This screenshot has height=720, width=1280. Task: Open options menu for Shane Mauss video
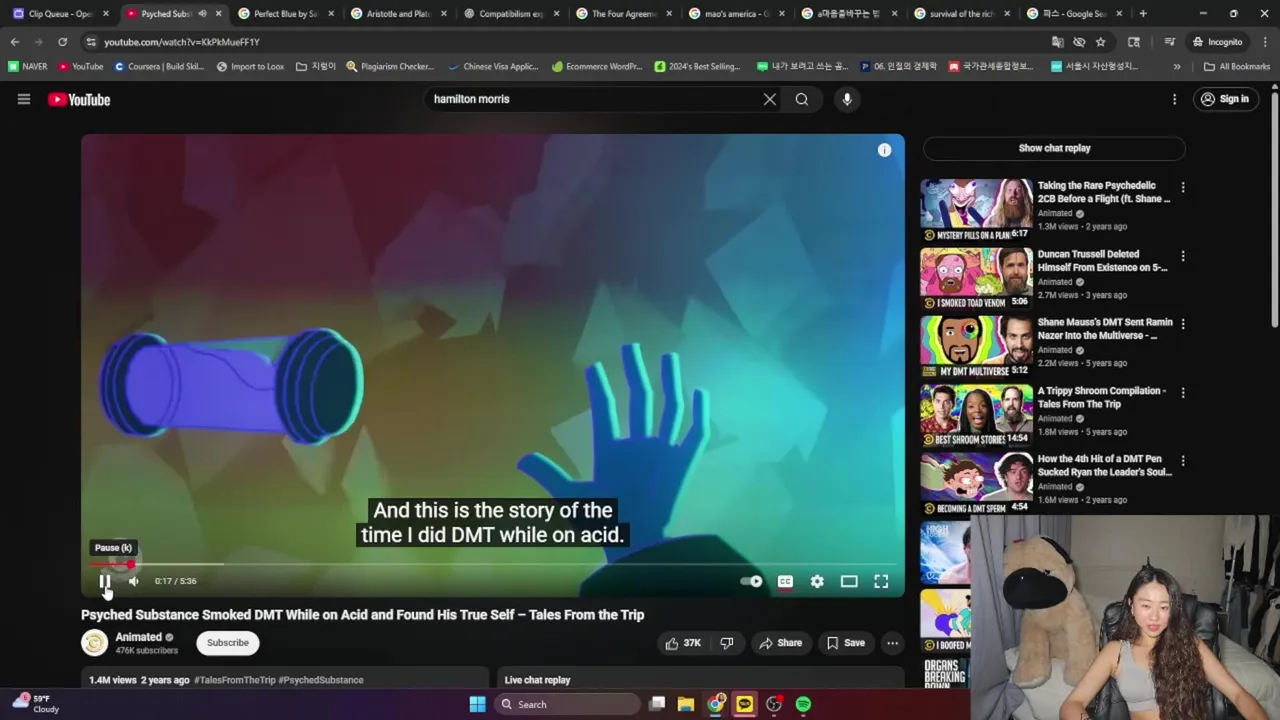[x=1183, y=324]
